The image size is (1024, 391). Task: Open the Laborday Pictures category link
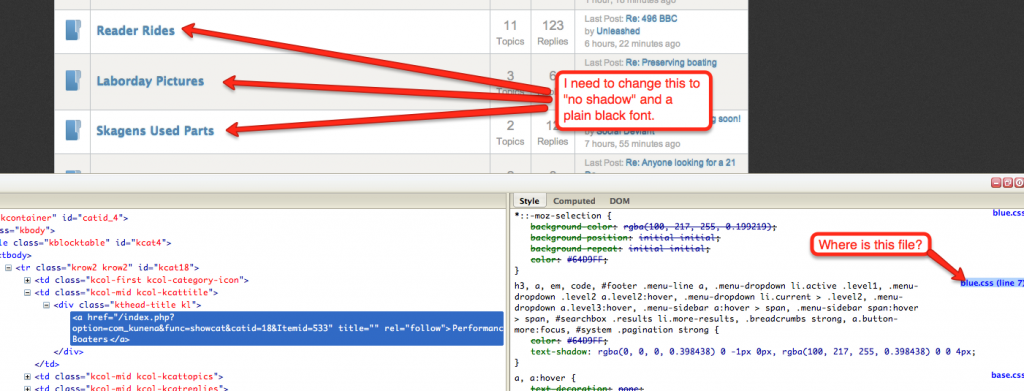point(150,81)
